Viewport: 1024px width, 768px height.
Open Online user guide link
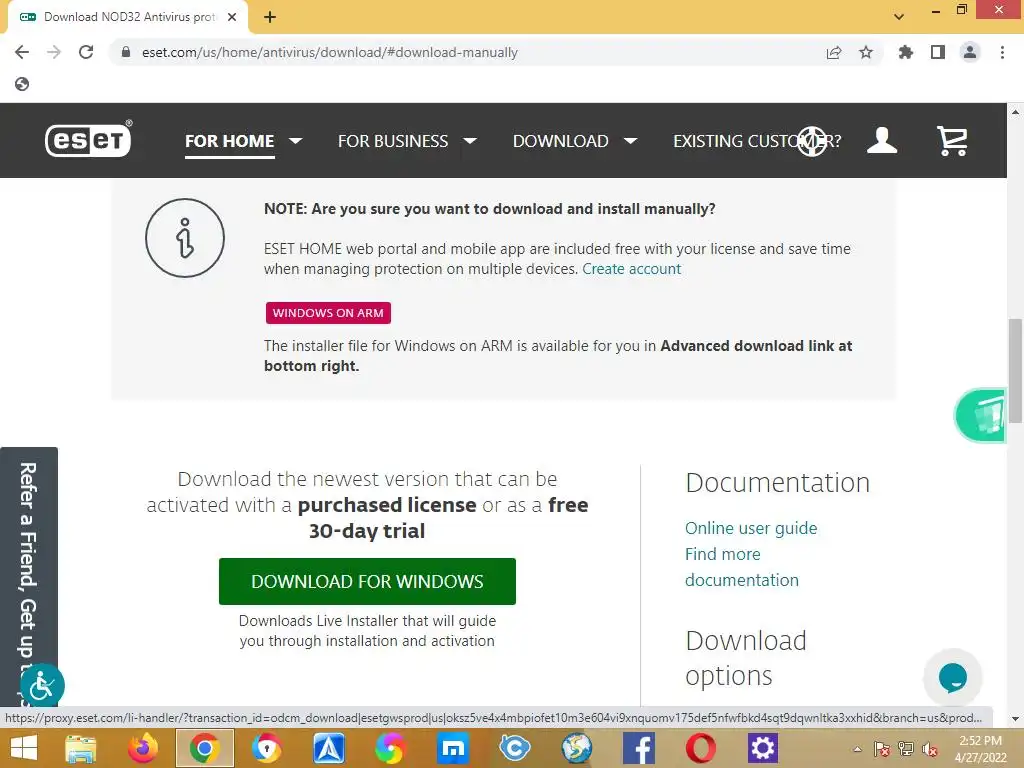pos(751,528)
